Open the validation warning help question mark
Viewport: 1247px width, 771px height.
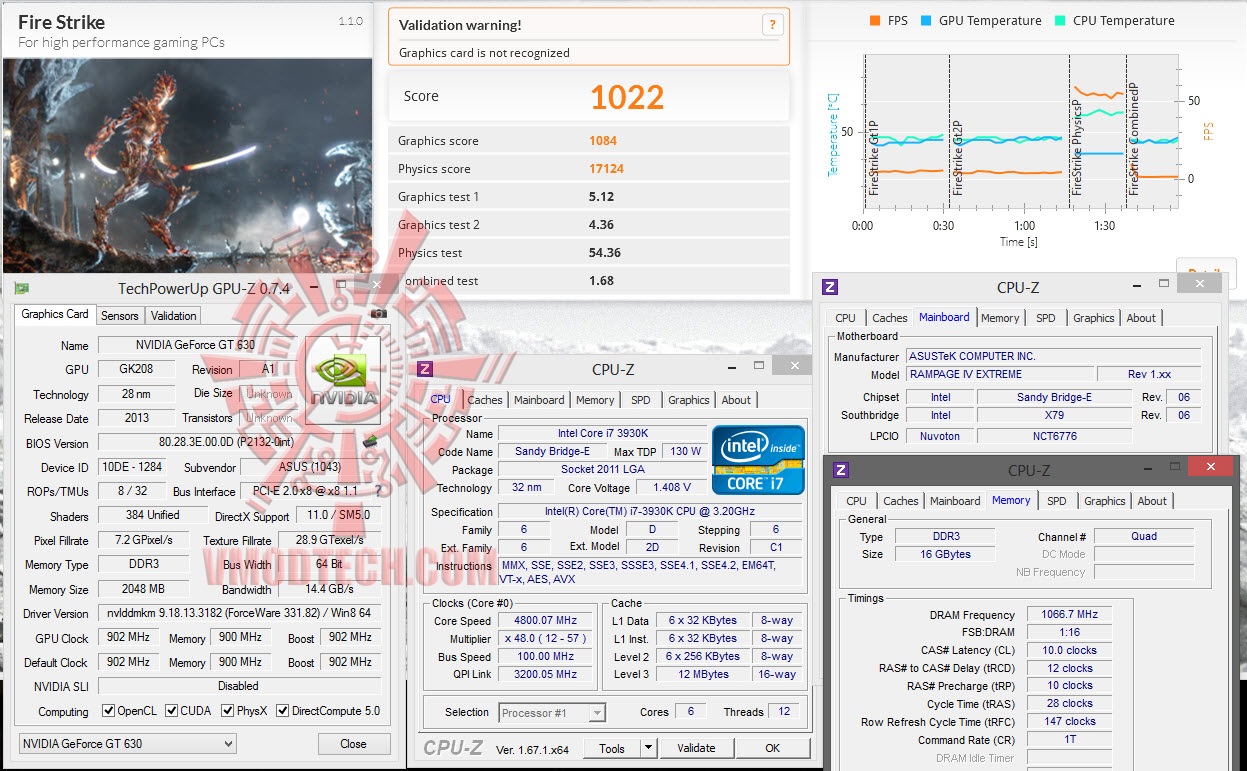(771, 26)
